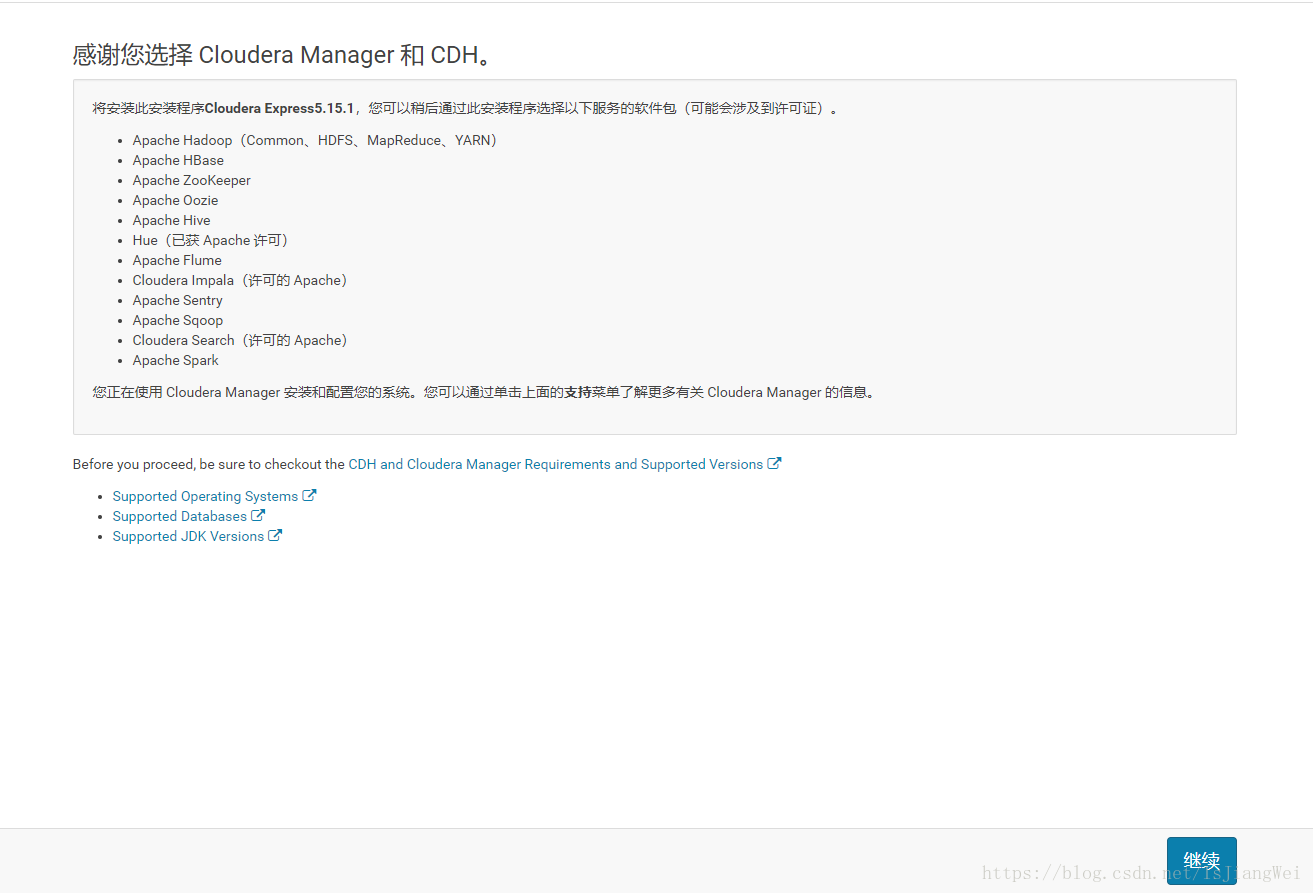Viewport: 1313px width, 893px height.
Task: Select the Apache Sqoop list entry
Action: pyautogui.click(x=177, y=320)
